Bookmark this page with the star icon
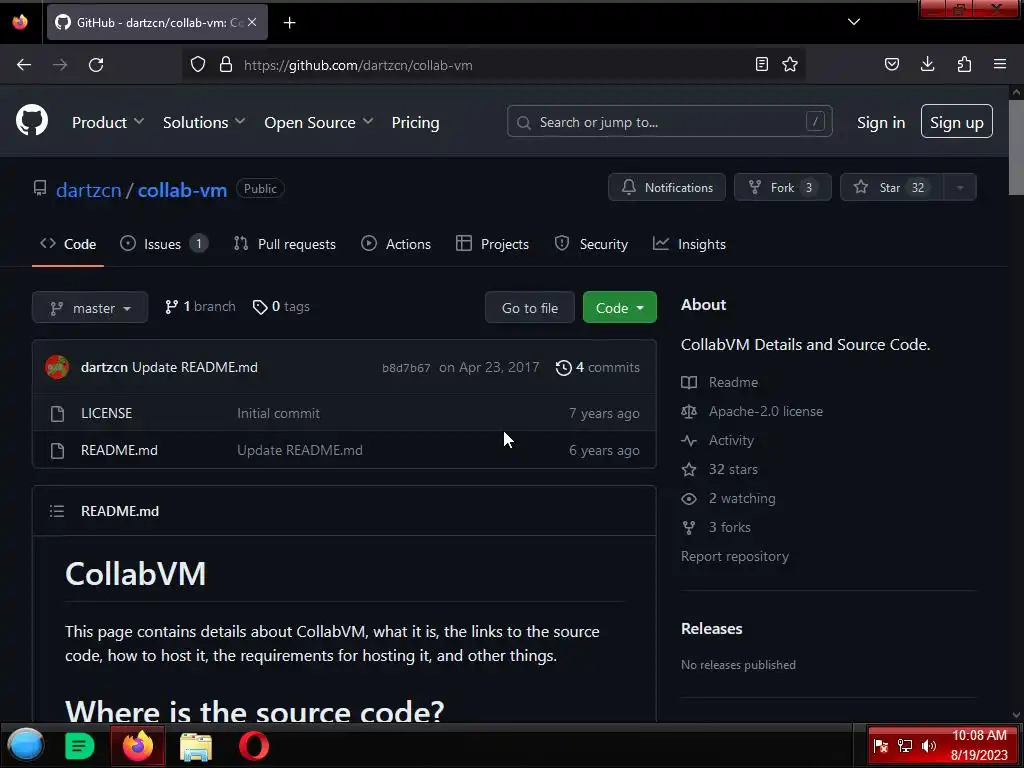 [x=790, y=64]
